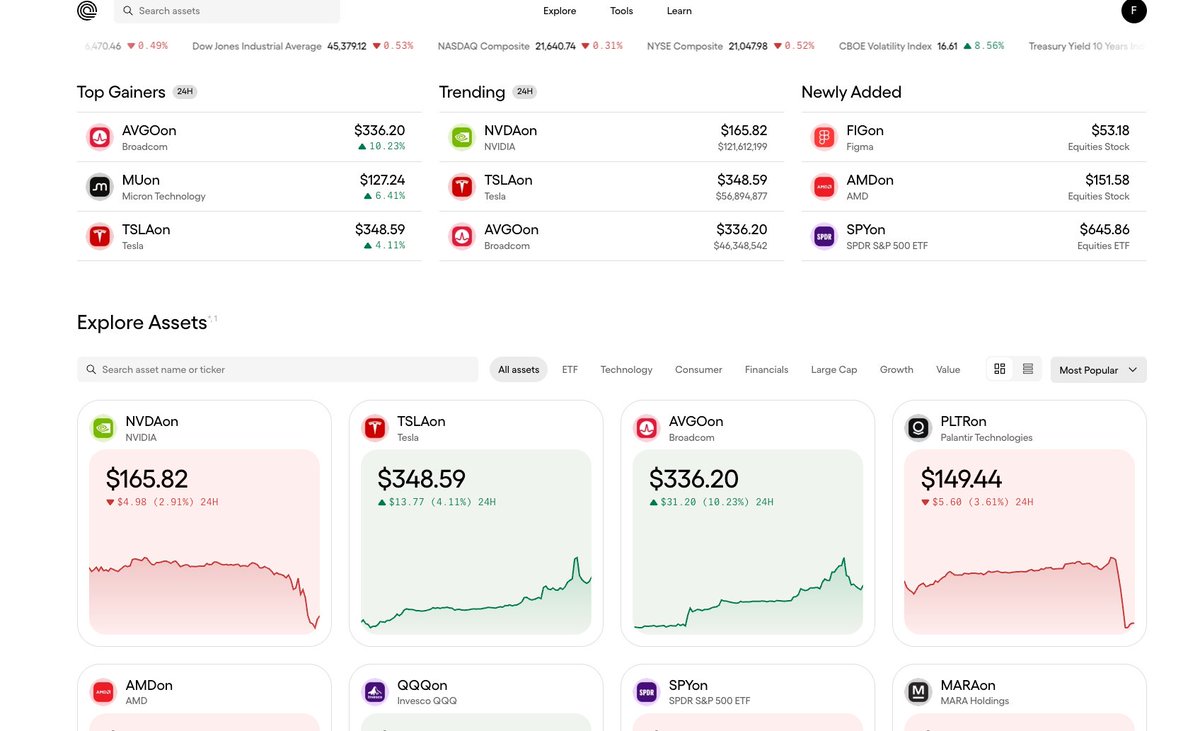Click the TSLAon icon on the Explore Assets card
This screenshot has height=731, width=1200.
tap(375, 428)
